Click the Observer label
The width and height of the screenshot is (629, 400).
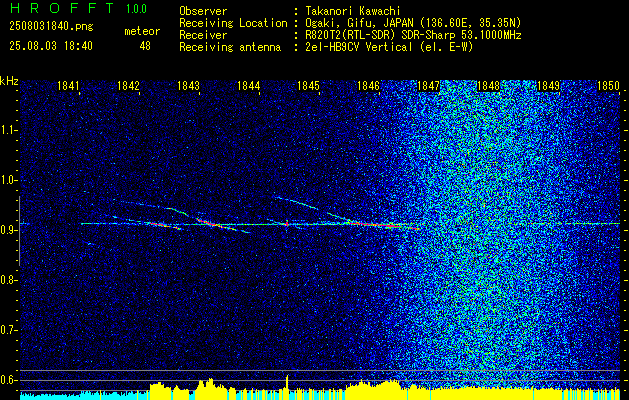point(203,11)
